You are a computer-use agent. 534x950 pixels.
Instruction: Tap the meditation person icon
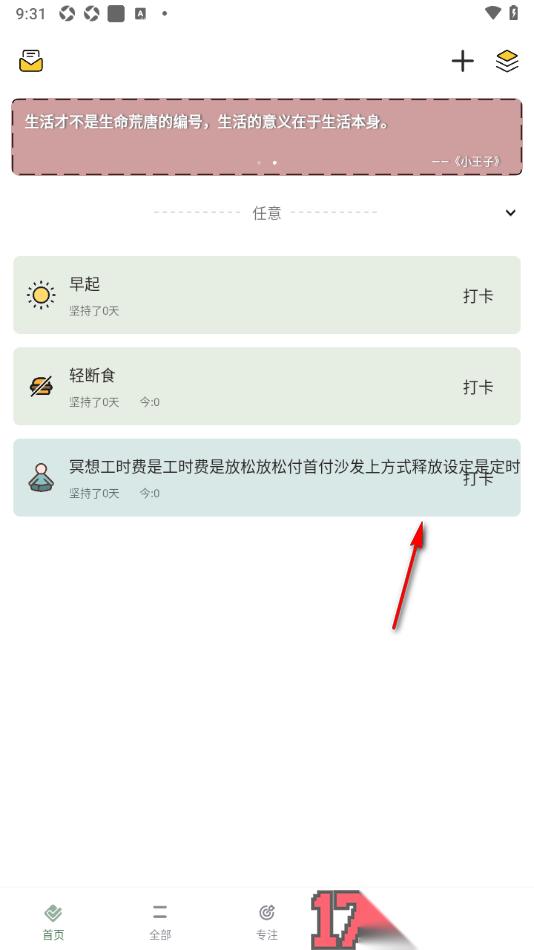coord(41,477)
